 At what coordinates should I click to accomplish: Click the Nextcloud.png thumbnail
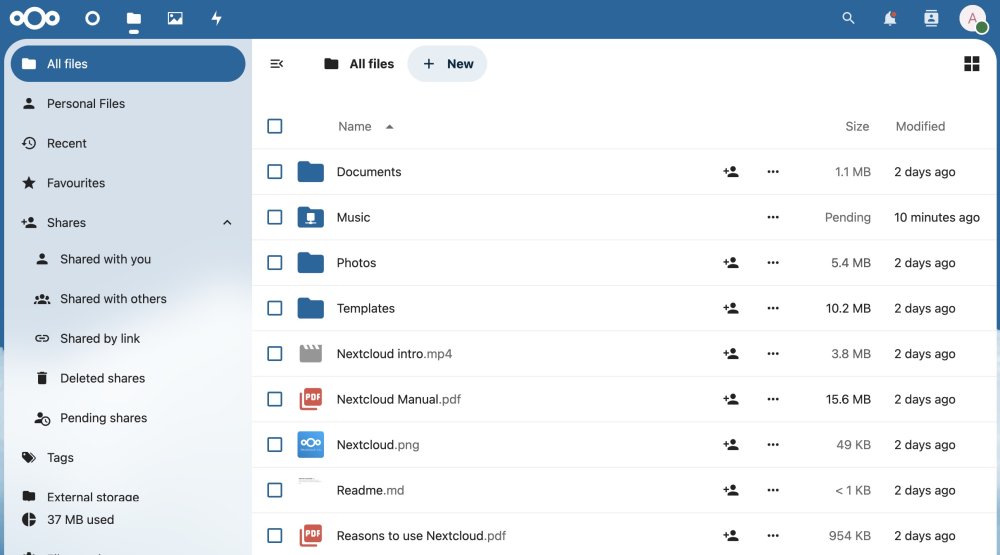311,445
